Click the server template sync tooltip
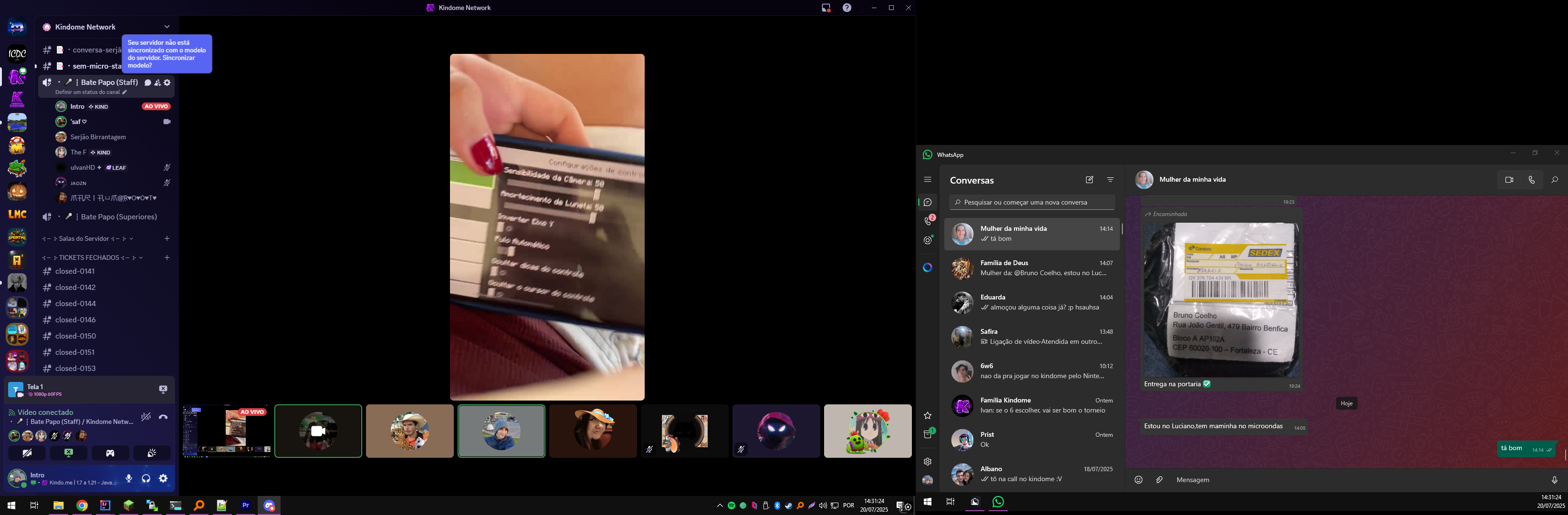Image resolution: width=1568 pixels, height=515 pixels. coord(167,54)
